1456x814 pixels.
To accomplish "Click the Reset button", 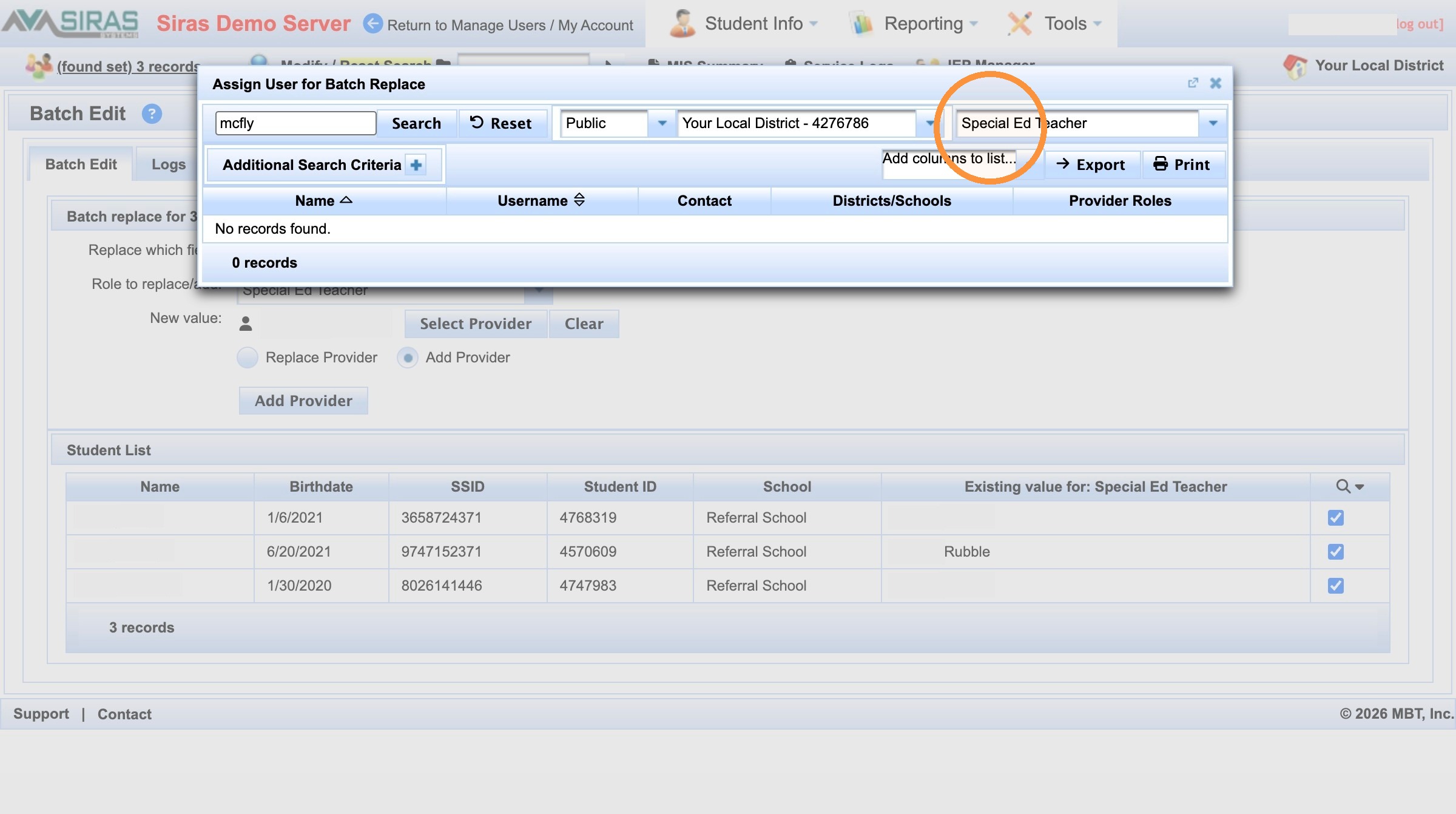I will point(502,123).
